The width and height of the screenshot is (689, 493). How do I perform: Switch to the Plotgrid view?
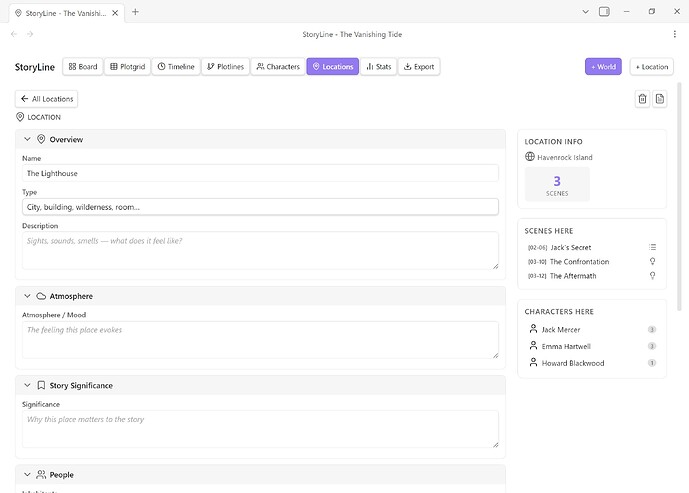[x=128, y=67]
